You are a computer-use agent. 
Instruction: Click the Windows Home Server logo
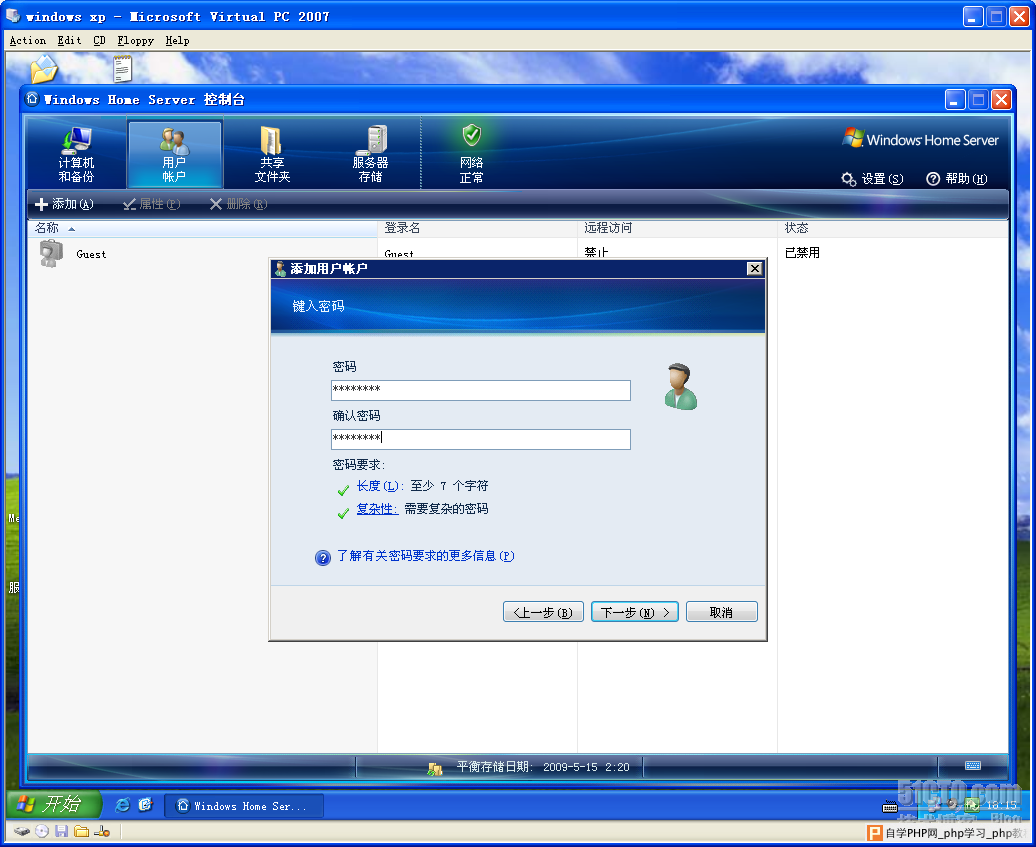(920, 139)
